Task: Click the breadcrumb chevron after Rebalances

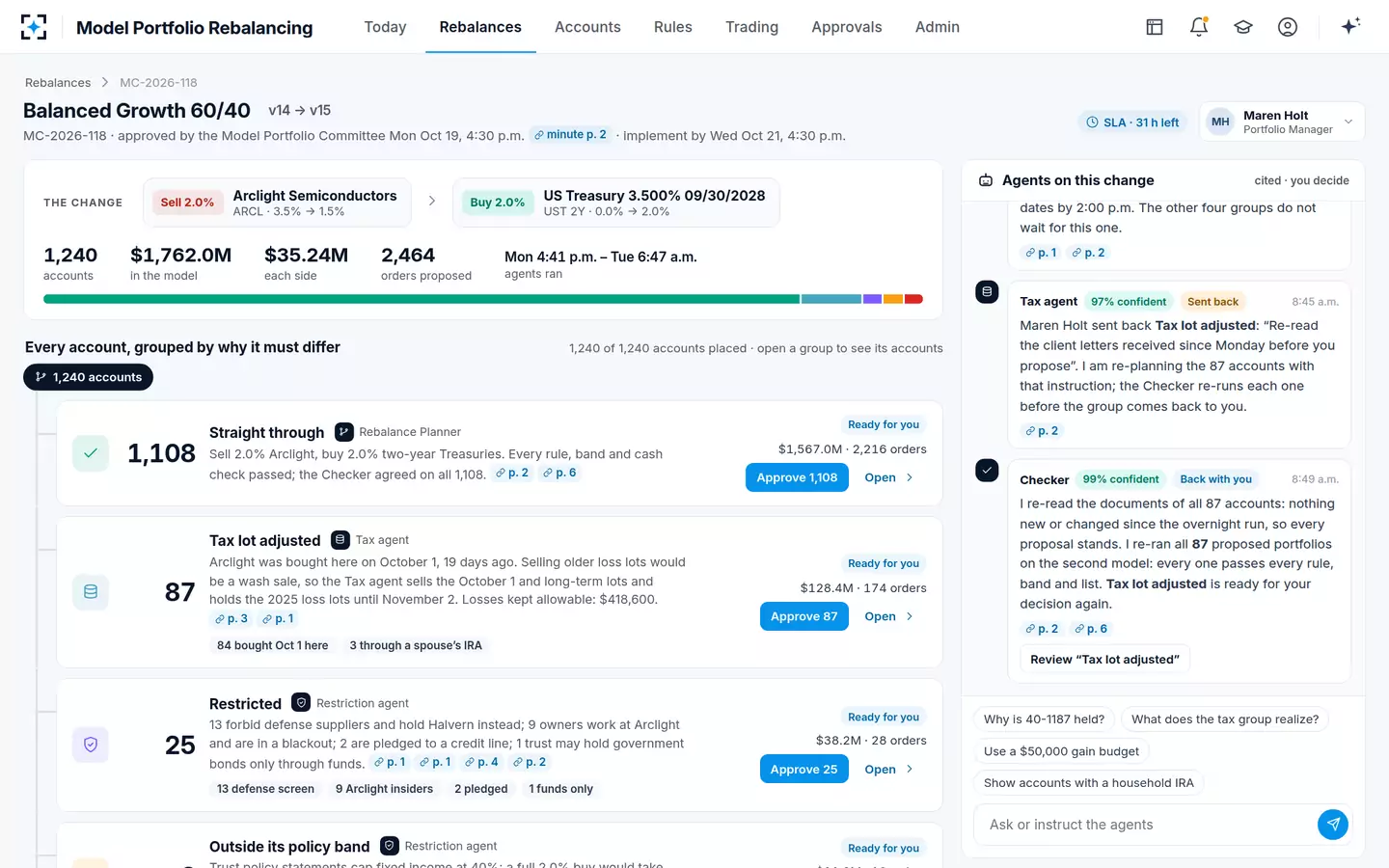Action: pos(105,83)
